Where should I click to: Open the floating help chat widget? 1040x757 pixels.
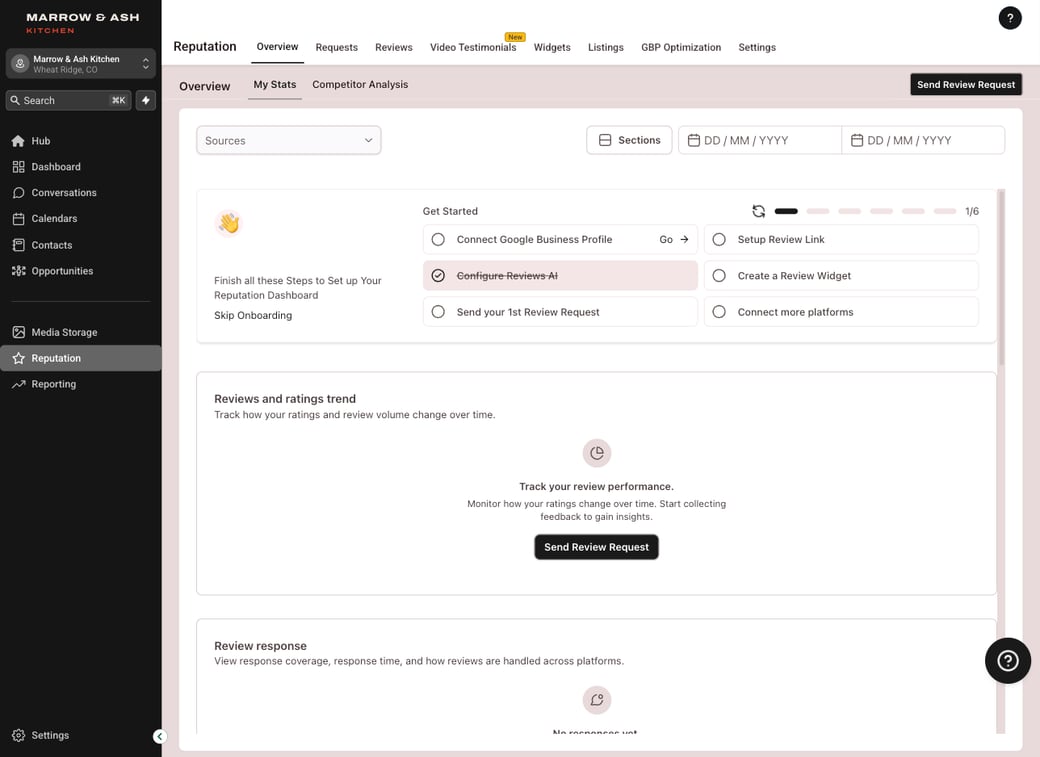point(1008,660)
